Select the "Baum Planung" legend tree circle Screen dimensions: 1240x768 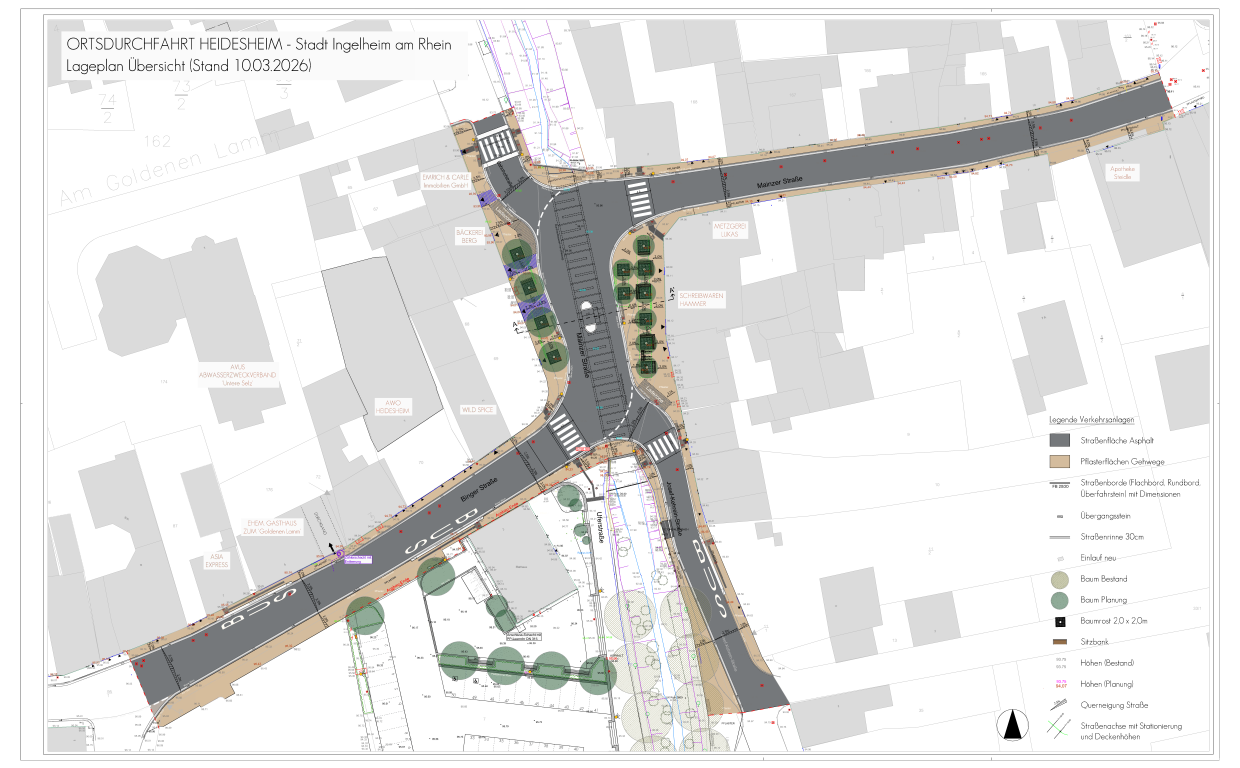coord(1059,600)
